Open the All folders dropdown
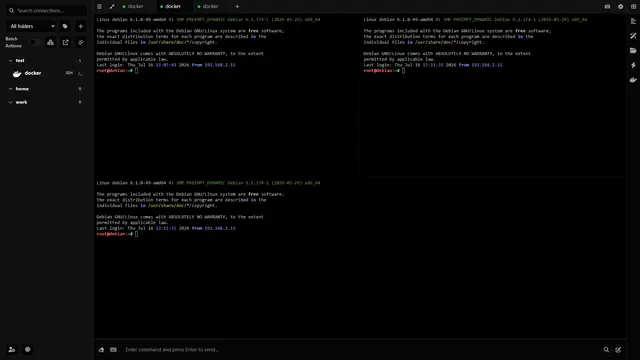The width and height of the screenshot is (640, 360). (32, 26)
